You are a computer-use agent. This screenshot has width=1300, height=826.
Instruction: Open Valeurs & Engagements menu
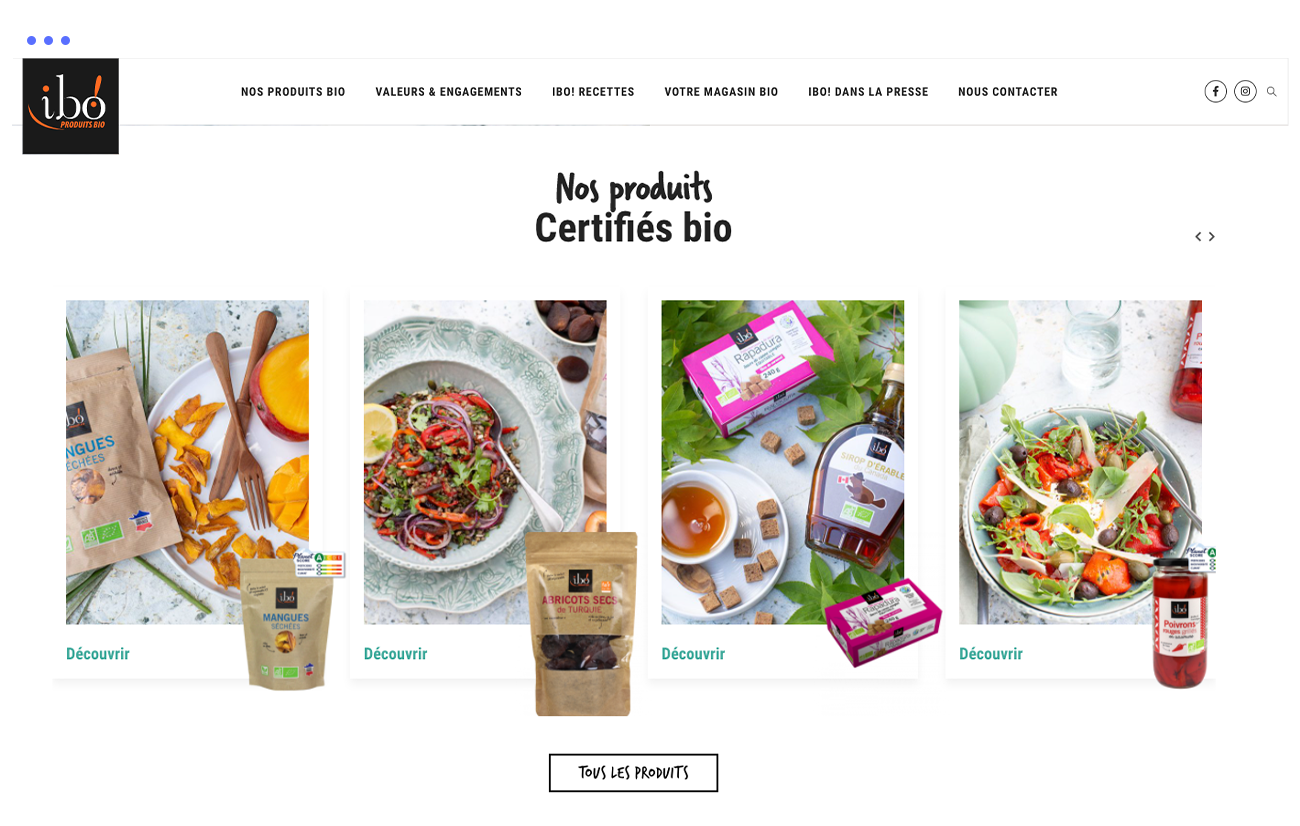tap(449, 92)
